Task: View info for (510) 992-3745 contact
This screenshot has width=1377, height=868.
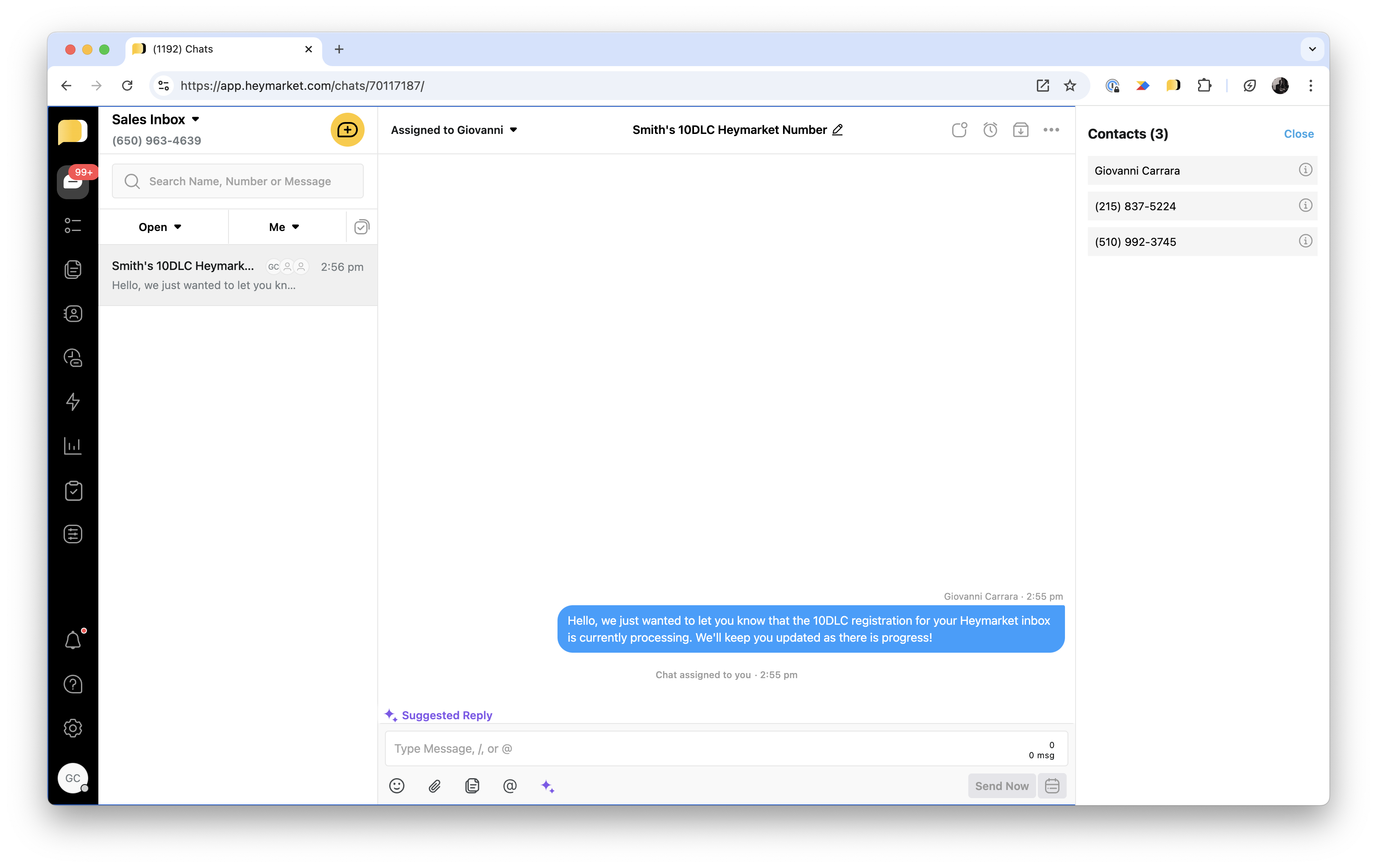Action: tap(1305, 241)
